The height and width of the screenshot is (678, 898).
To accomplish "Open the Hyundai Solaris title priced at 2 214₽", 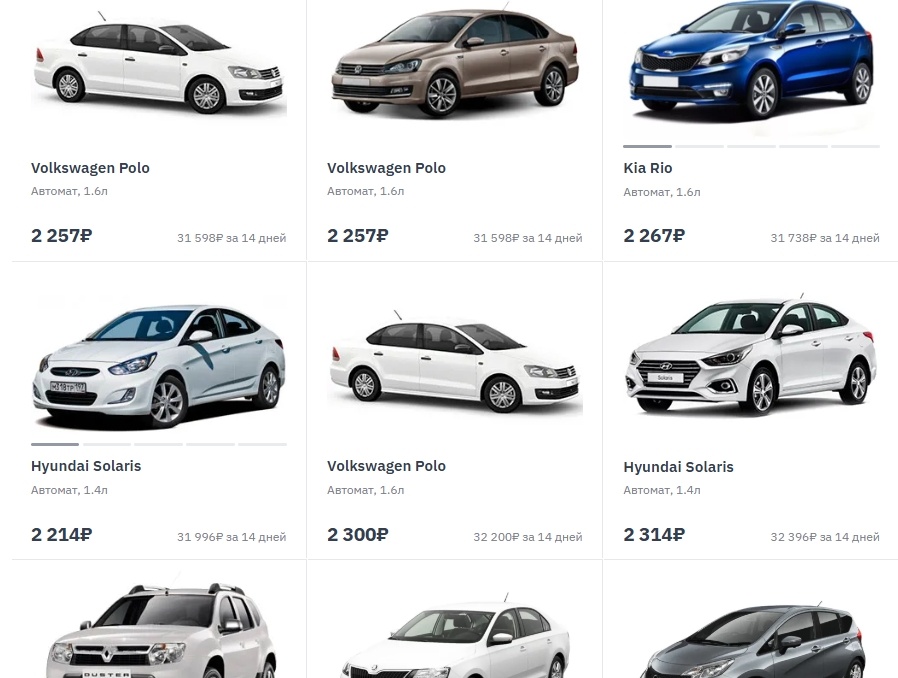I will point(86,466).
